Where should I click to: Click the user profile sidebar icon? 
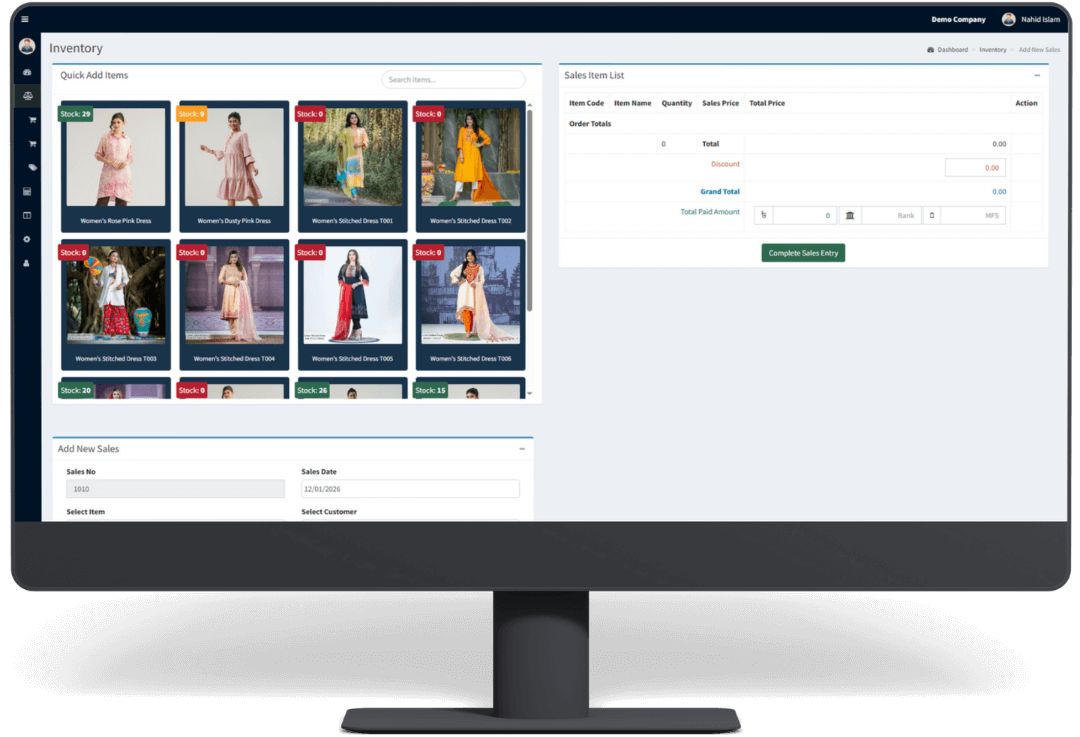pos(27,263)
